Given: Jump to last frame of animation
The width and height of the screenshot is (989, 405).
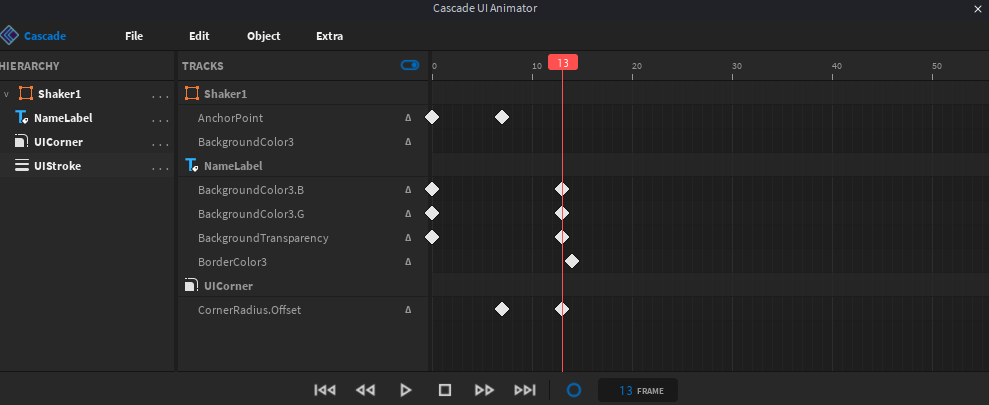Looking at the screenshot, I should tap(525, 390).
